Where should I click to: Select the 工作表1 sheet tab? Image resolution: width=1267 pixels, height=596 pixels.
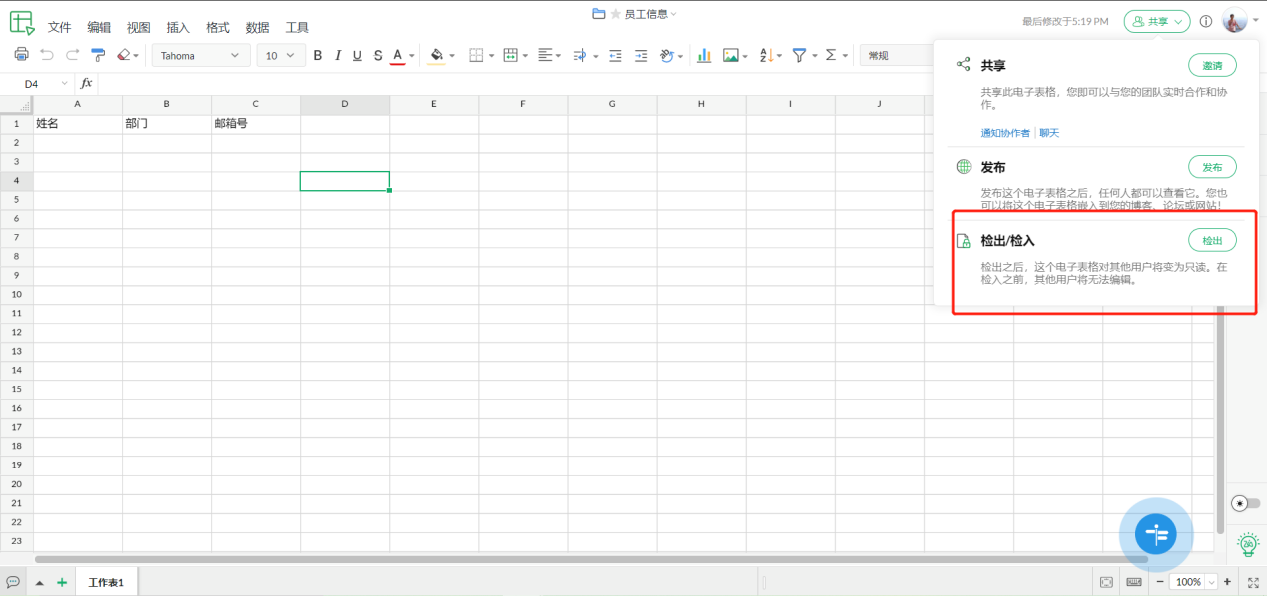coord(106,582)
